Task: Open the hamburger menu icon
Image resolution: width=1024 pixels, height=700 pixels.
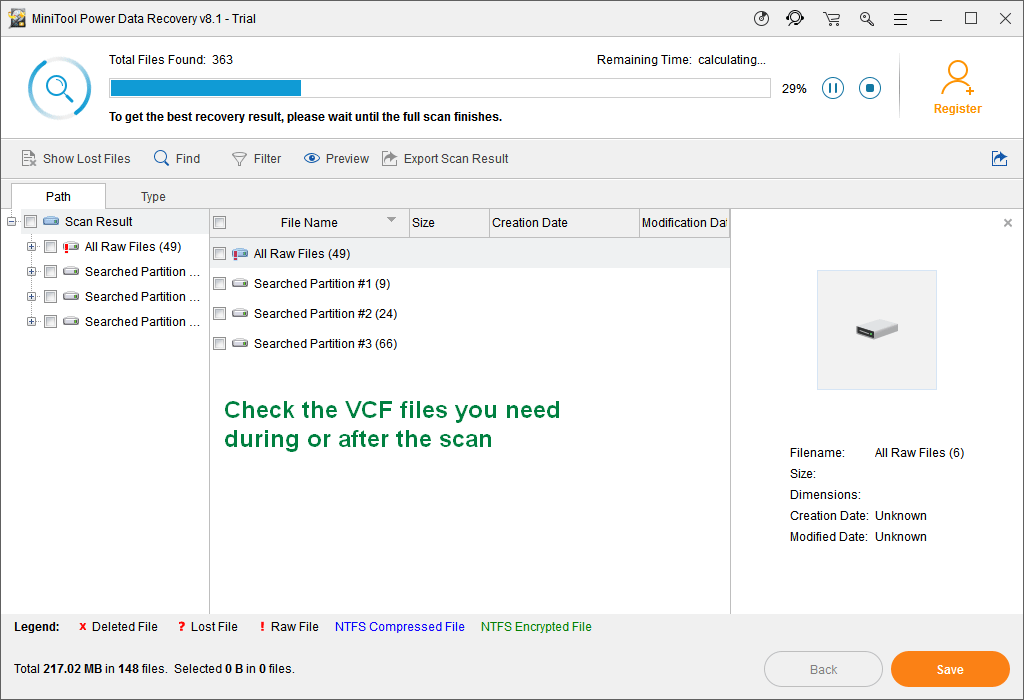Action: pos(901,20)
